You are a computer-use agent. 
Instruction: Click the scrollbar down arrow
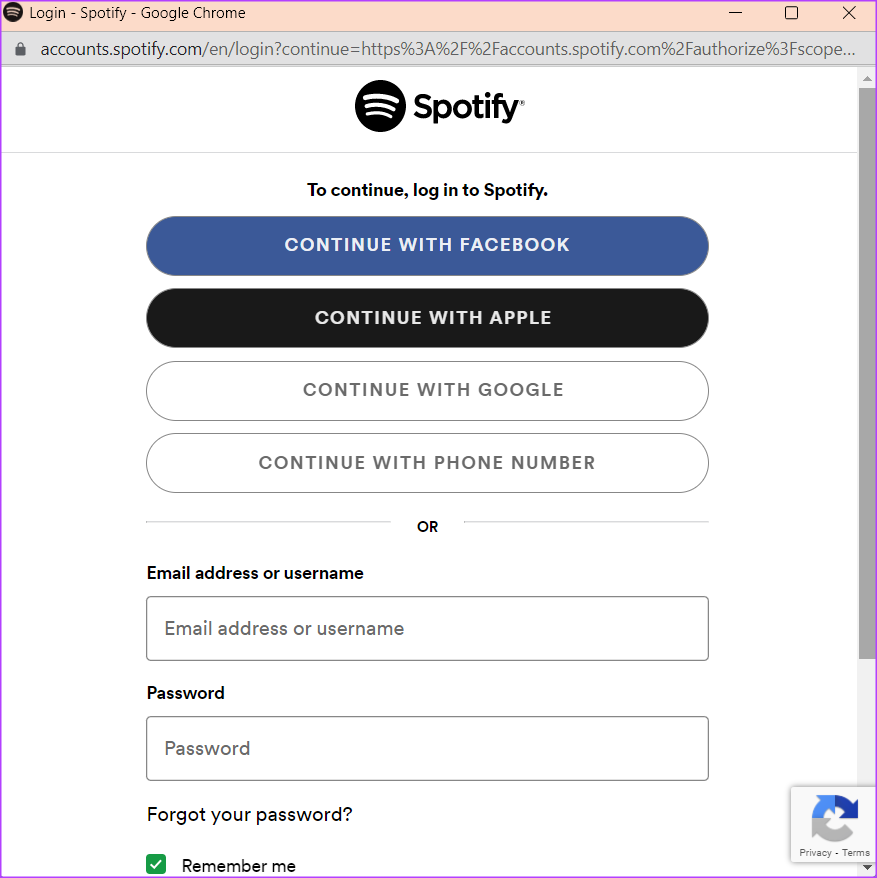coord(867,867)
